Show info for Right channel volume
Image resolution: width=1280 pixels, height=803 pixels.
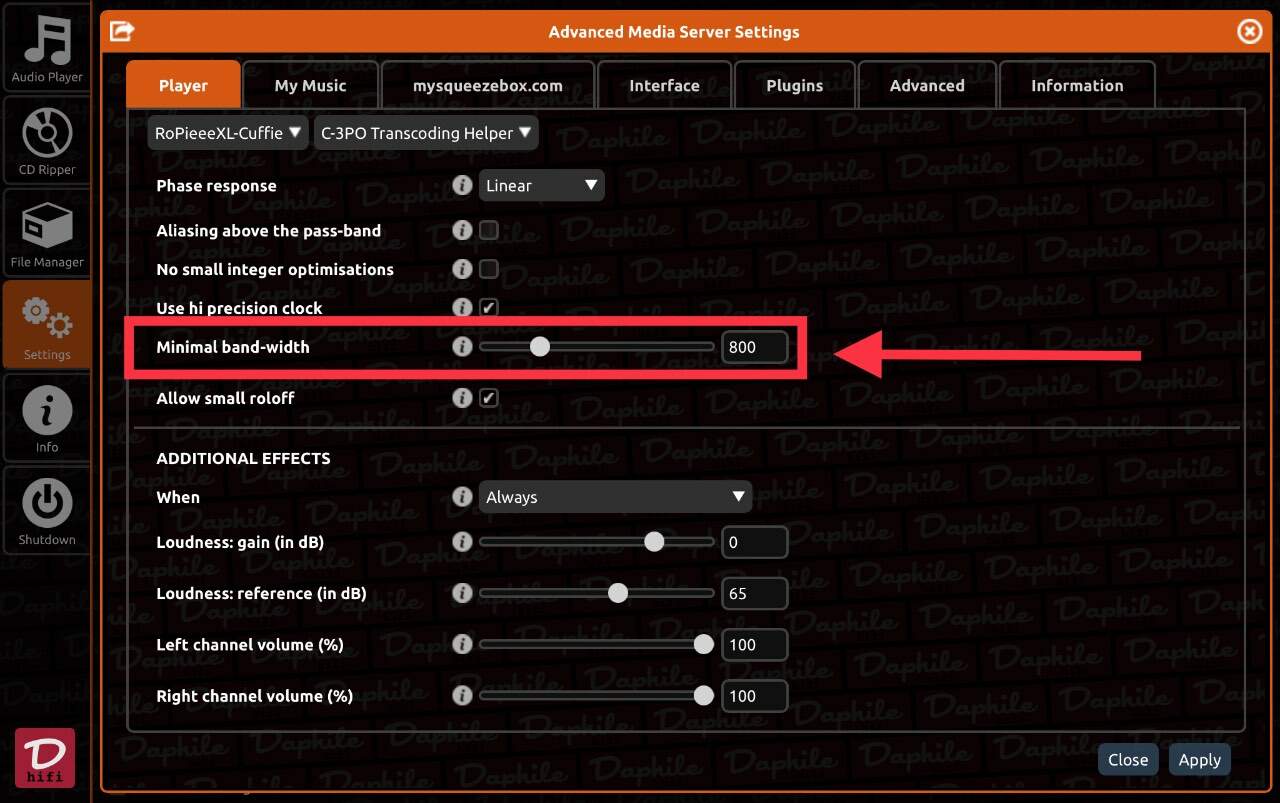(x=462, y=696)
